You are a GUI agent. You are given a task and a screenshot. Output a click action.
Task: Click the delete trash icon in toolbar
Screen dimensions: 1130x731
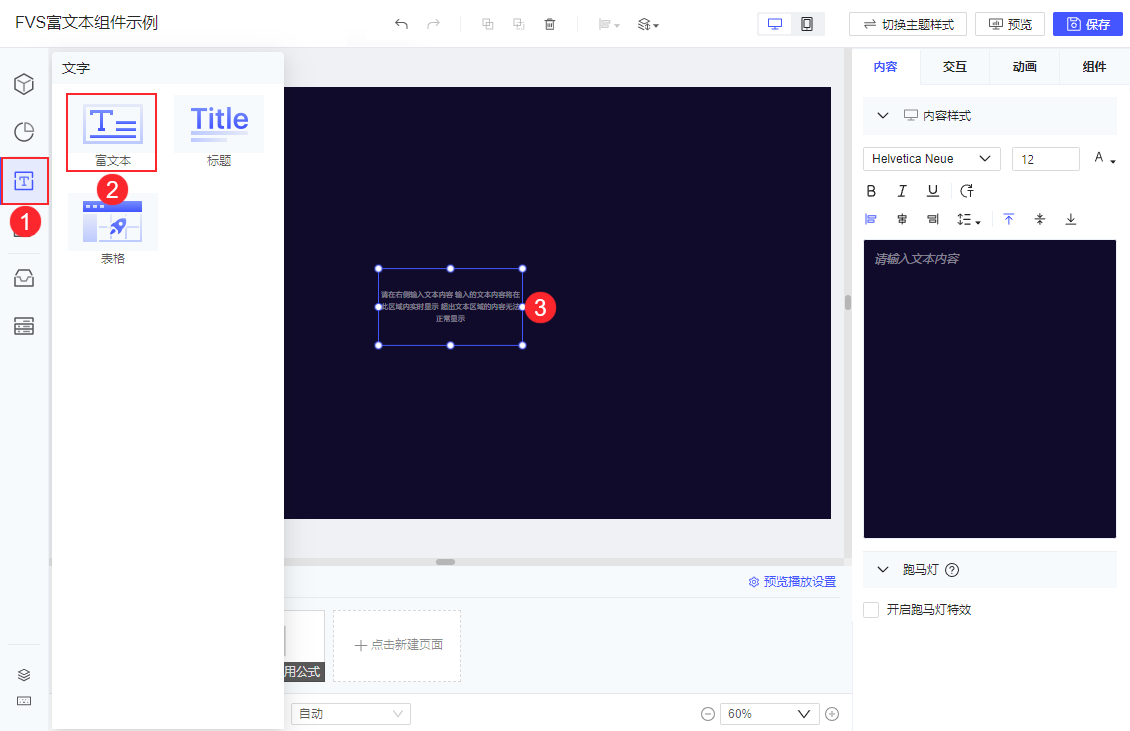click(x=550, y=25)
